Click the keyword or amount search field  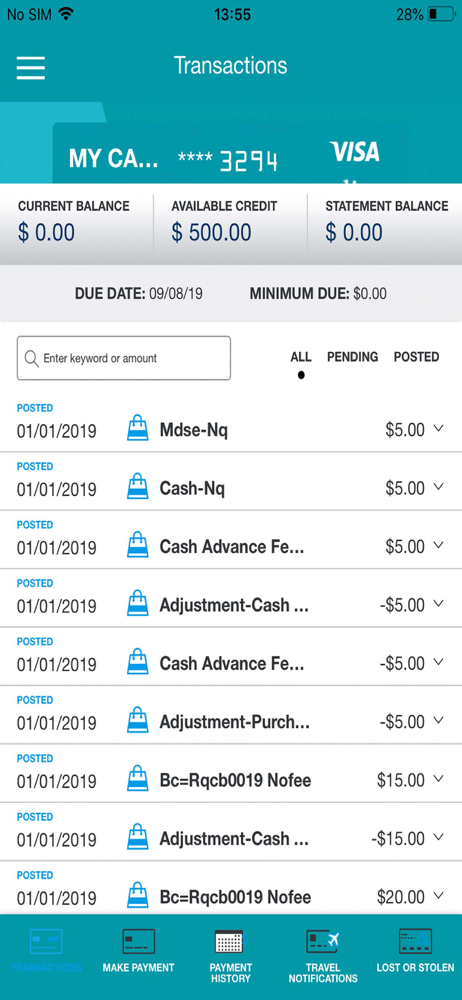click(124, 358)
